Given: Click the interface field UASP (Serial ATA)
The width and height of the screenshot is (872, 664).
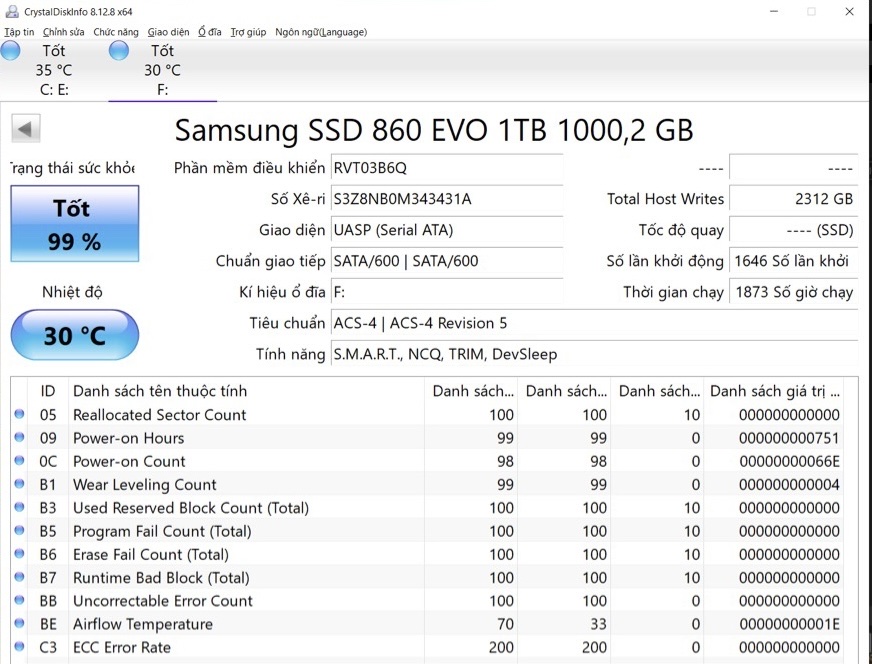Looking at the screenshot, I should 447,230.
